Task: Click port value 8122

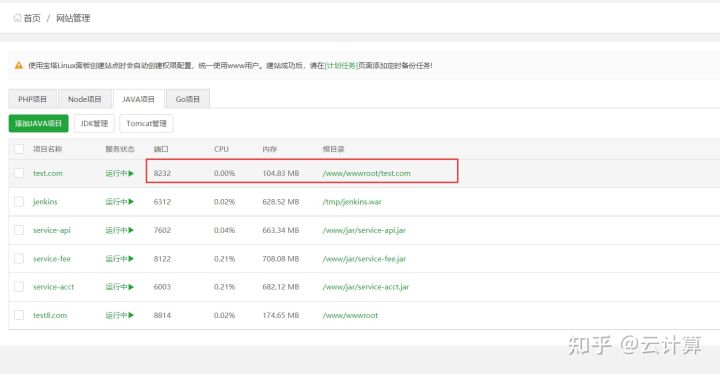Action: coord(162,259)
